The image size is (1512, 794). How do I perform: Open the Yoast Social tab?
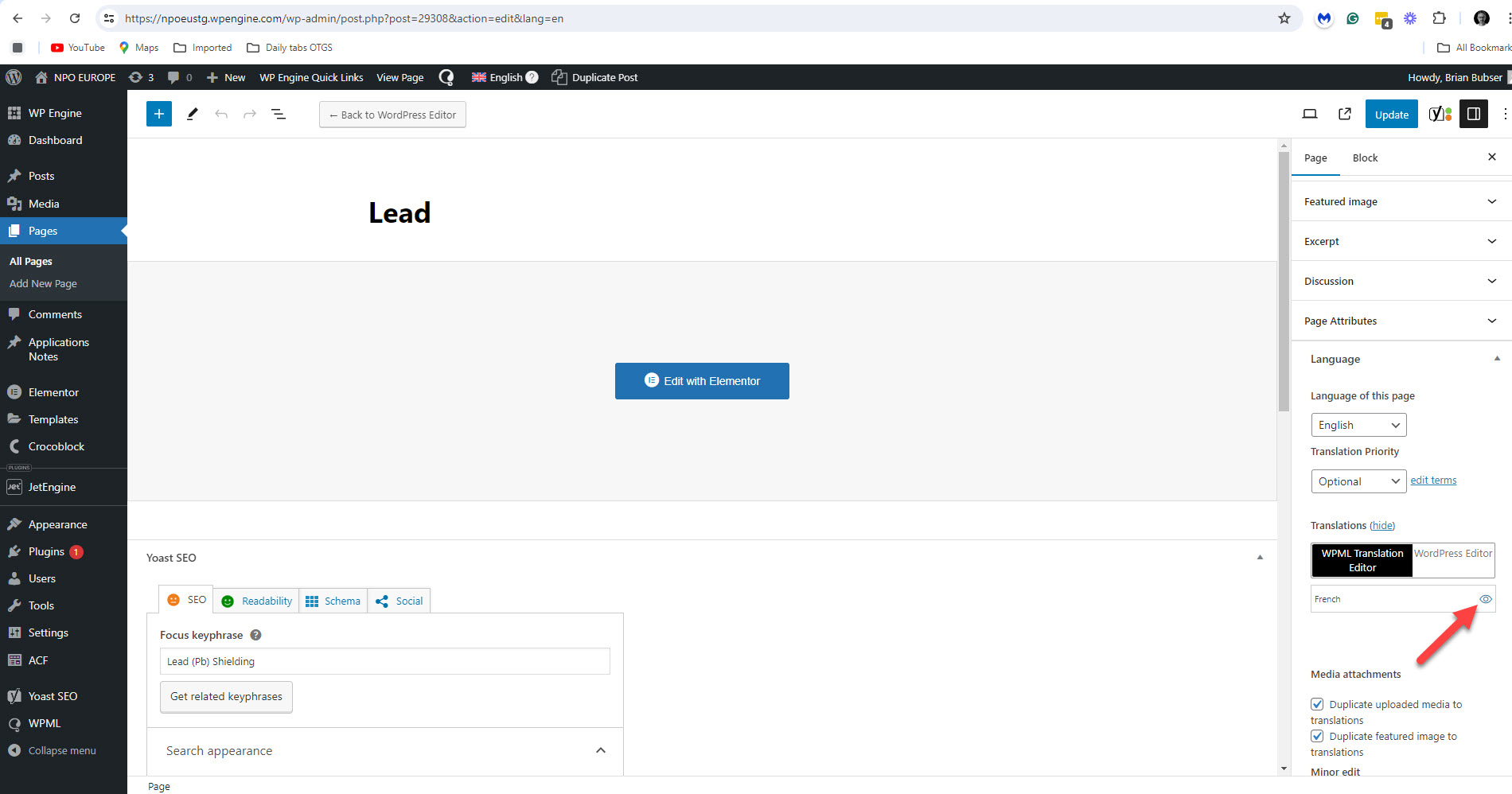[x=399, y=601]
